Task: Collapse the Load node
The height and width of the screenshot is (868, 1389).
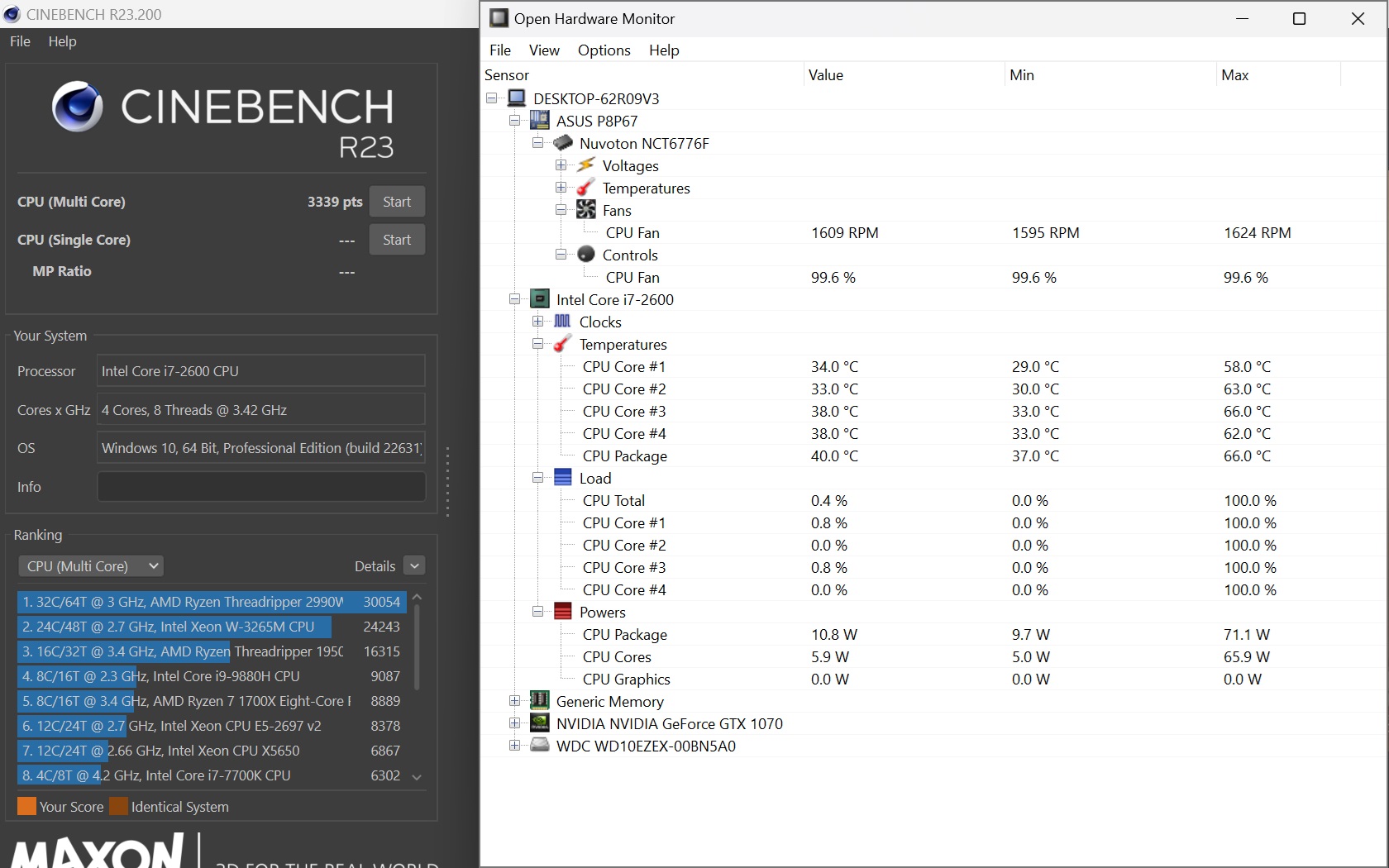Action: 538,478
